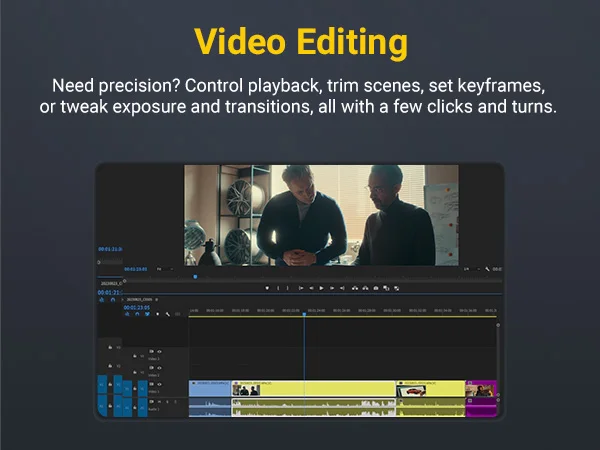Viewport: 600px width, 450px height.
Task: Toggle sync lock on Video 2 track
Action: pyautogui.click(x=152, y=368)
